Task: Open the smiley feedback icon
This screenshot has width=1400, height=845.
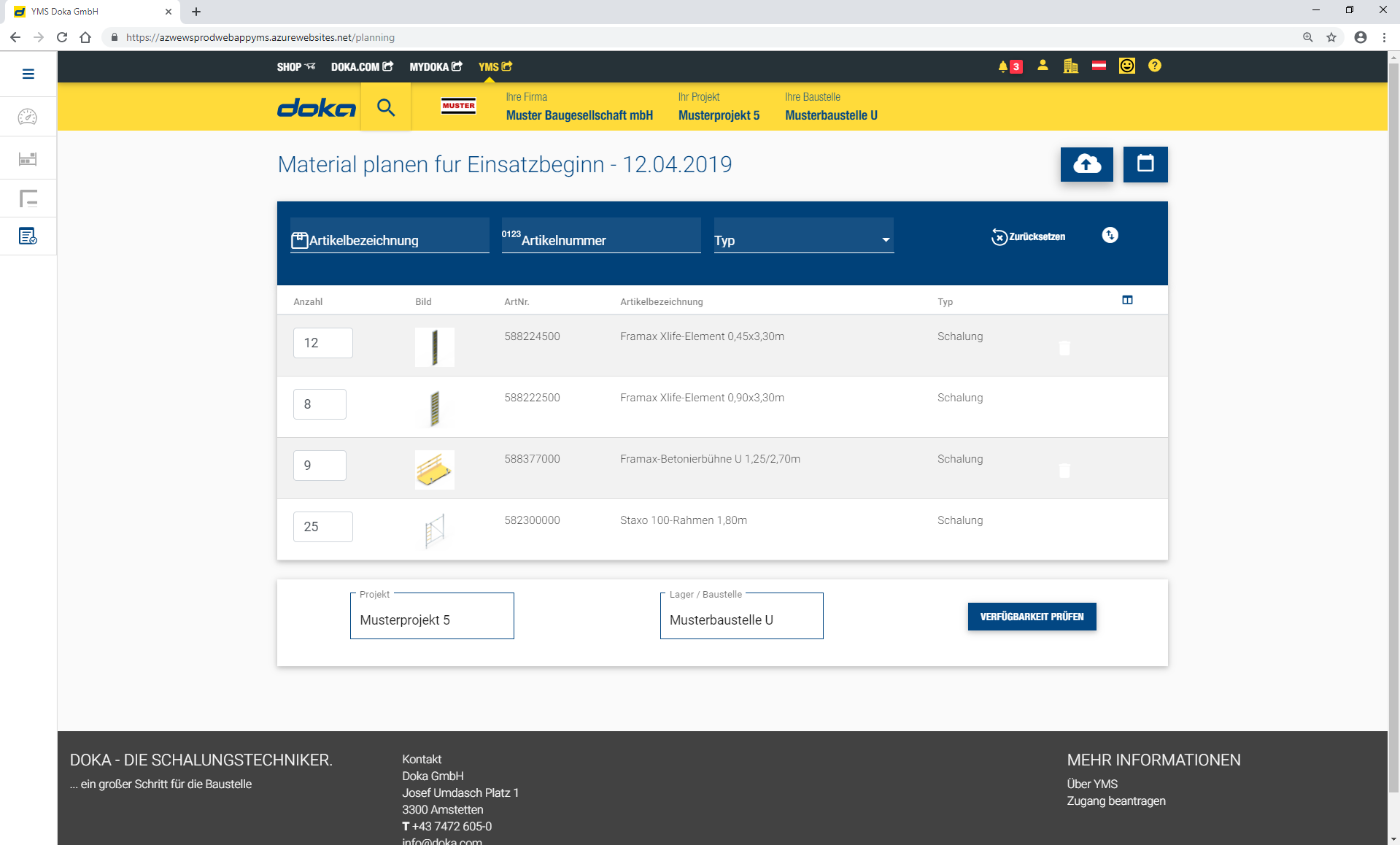Action: pyautogui.click(x=1126, y=66)
